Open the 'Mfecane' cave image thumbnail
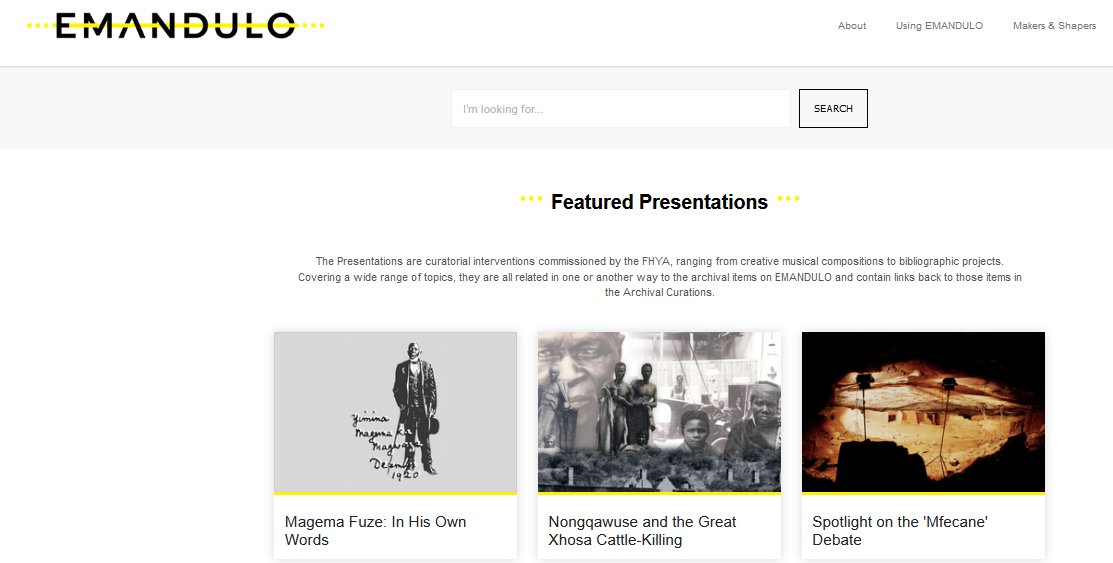Viewport: 1113px width, 563px height. [x=923, y=411]
